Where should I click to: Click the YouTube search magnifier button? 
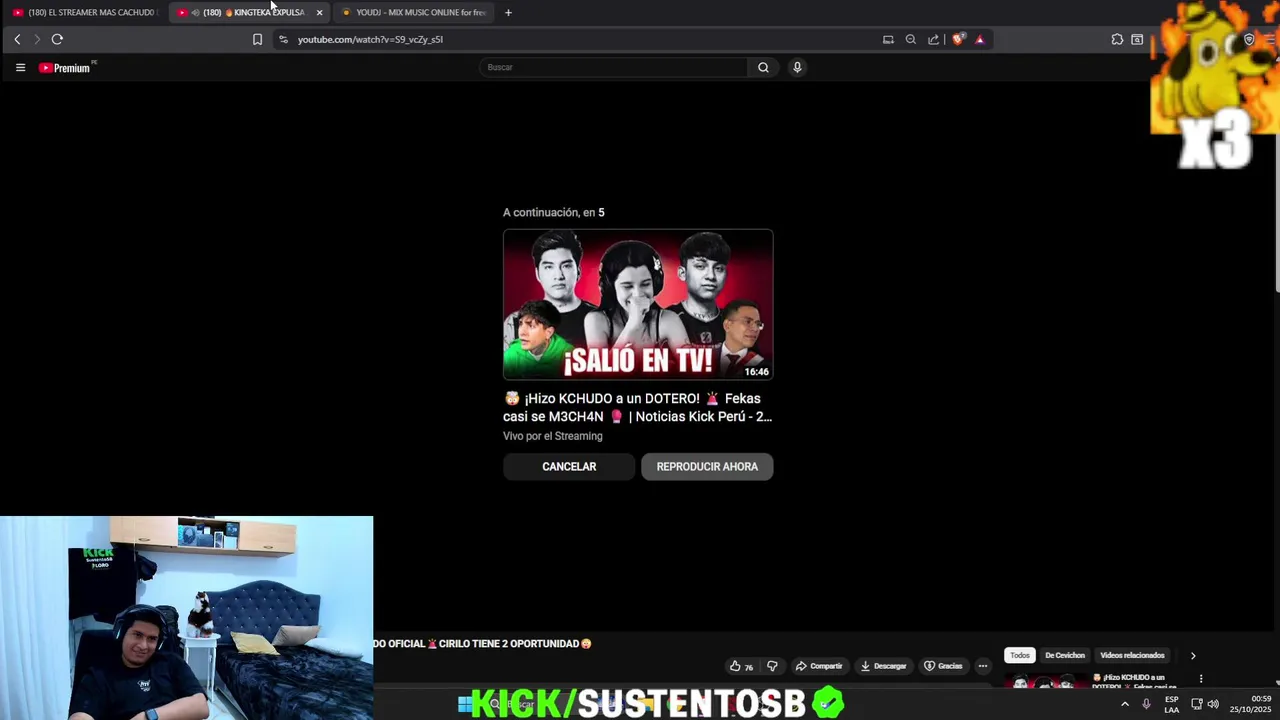point(763,67)
